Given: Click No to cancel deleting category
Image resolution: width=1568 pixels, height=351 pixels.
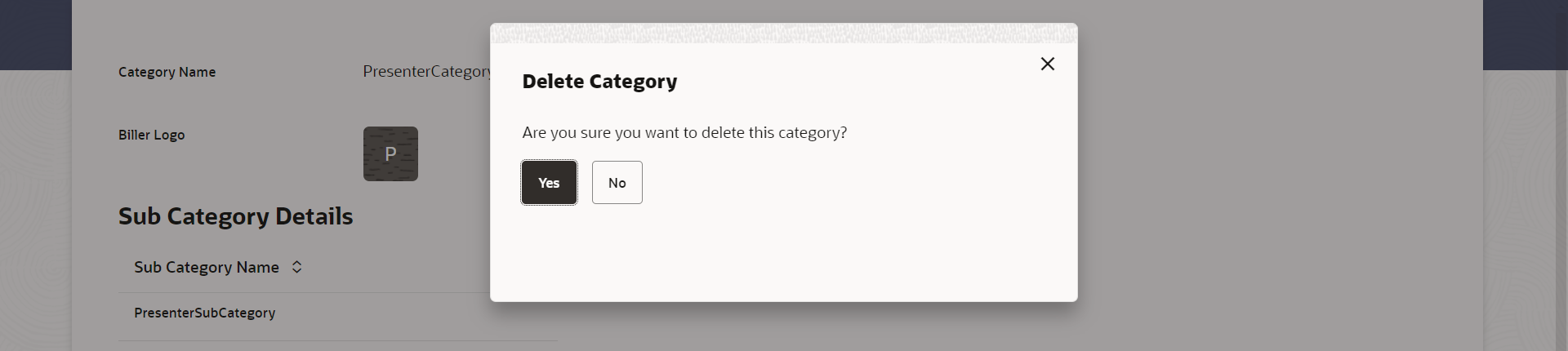Looking at the screenshot, I should click(617, 182).
